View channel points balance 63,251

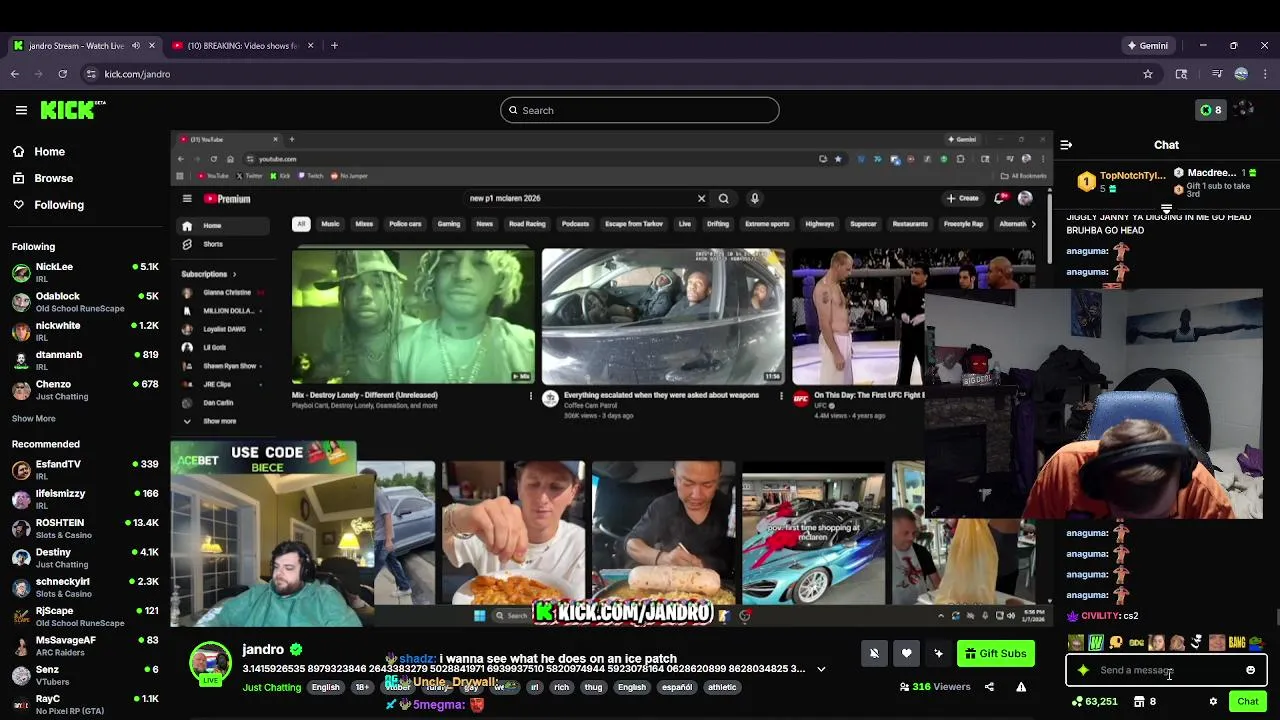click(1094, 702)
